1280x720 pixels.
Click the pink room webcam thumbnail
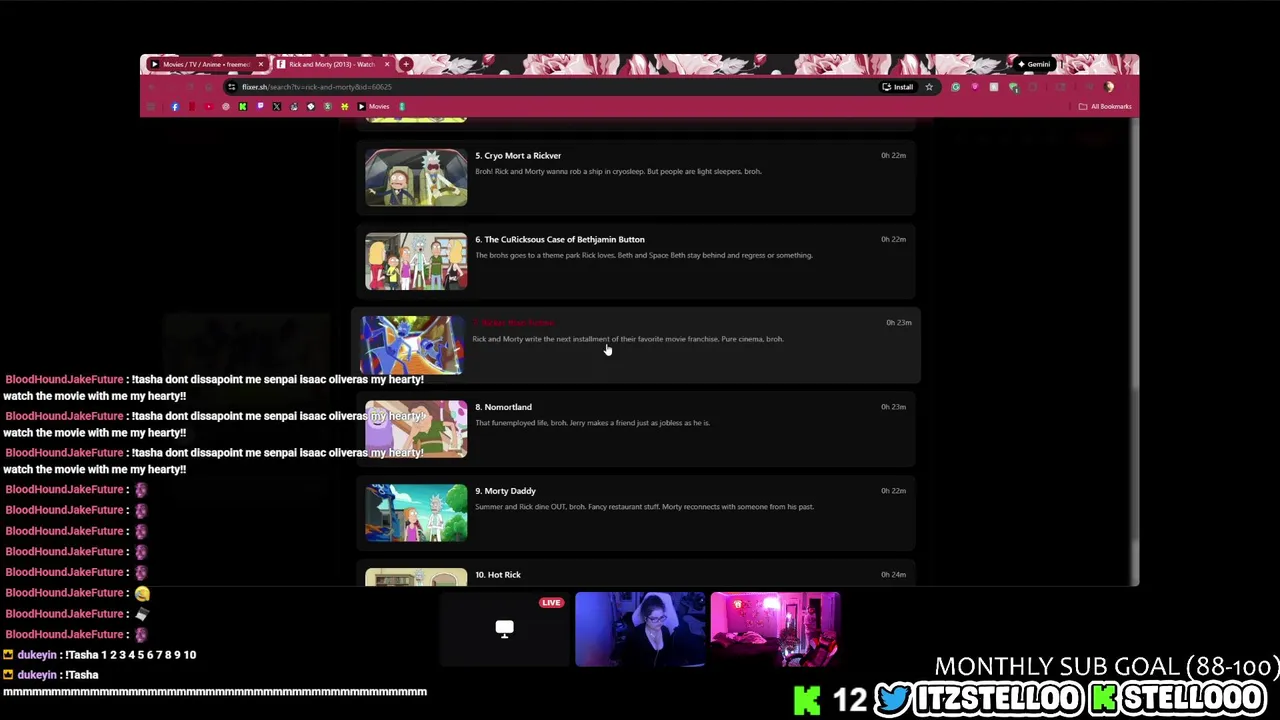click(x=775, y=629)
